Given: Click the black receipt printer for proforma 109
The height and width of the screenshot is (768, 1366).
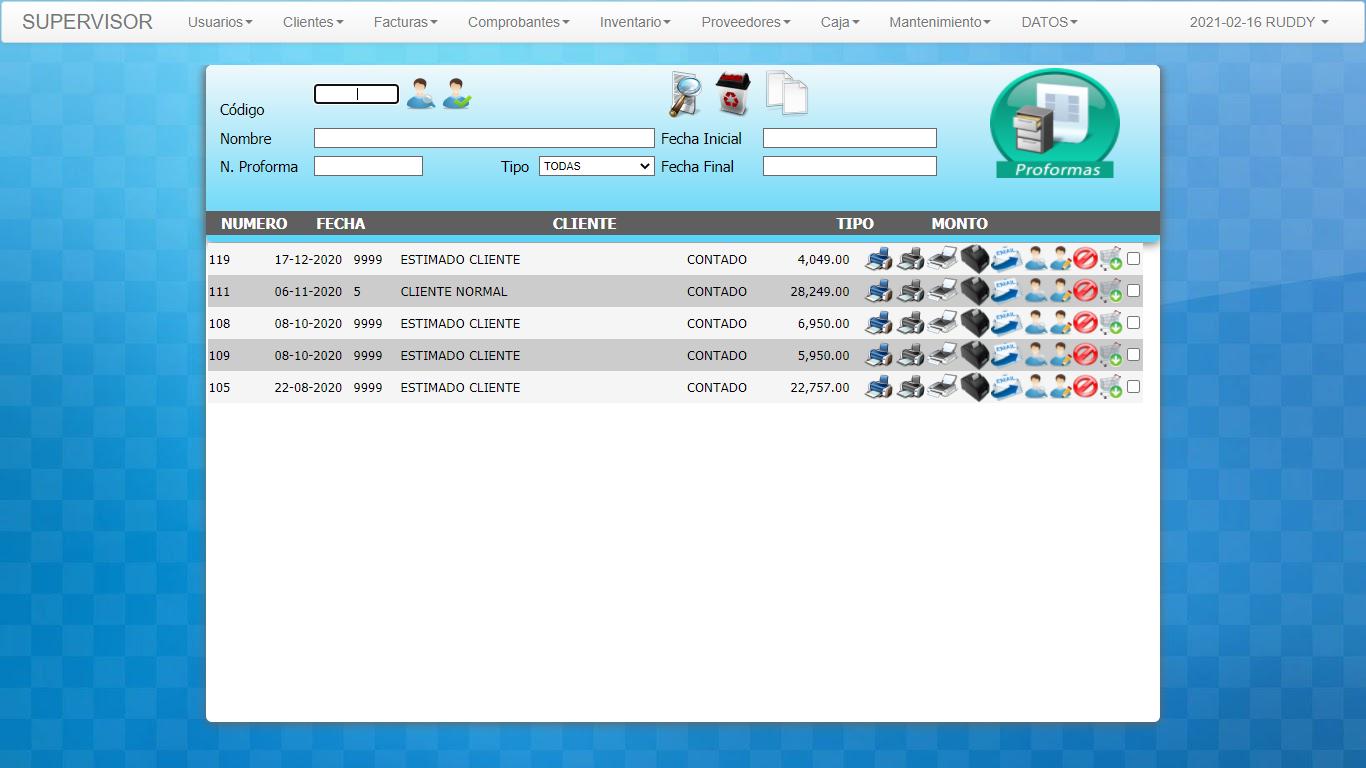Looking at the screenshot, I should click(975, 356).
